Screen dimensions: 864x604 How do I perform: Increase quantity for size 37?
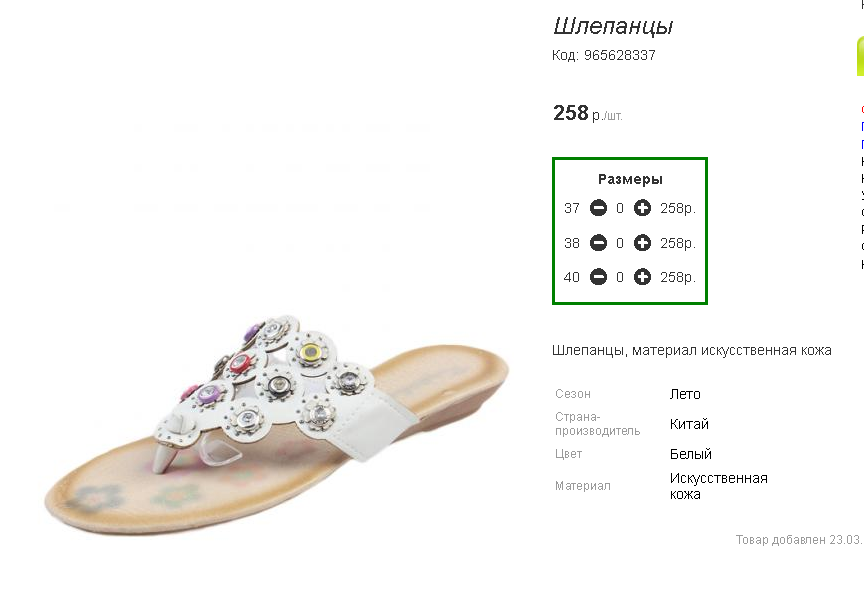coord(642,208)
